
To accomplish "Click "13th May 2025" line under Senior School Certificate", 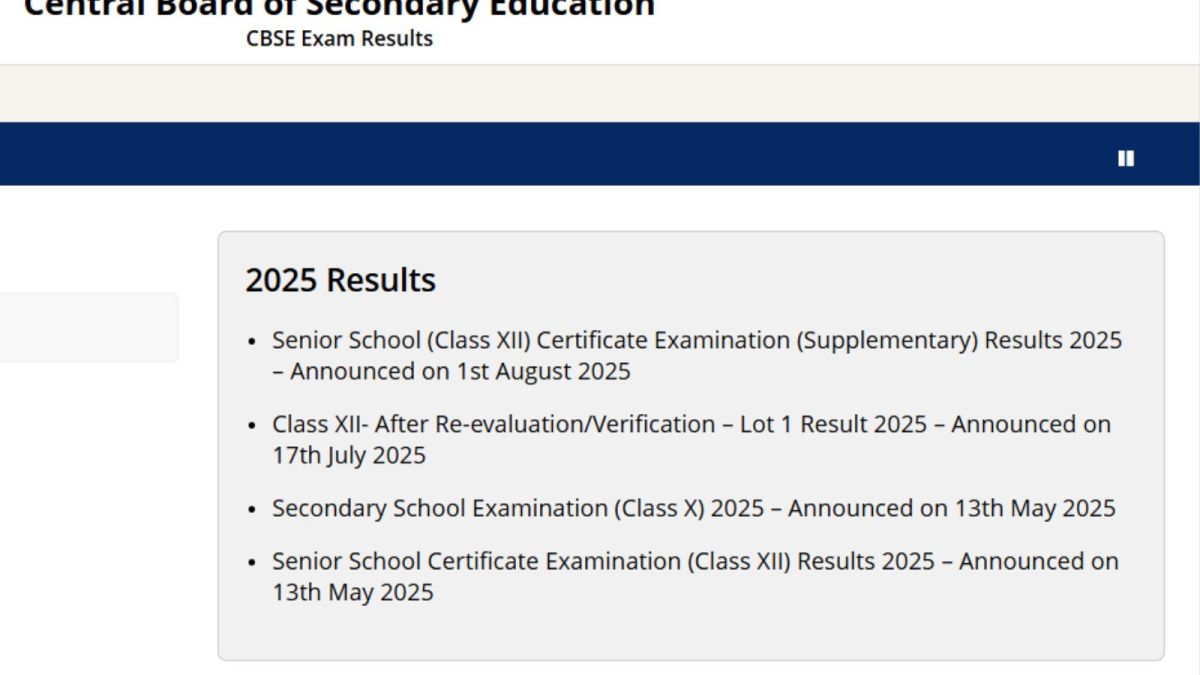I will tap(353, 593).
